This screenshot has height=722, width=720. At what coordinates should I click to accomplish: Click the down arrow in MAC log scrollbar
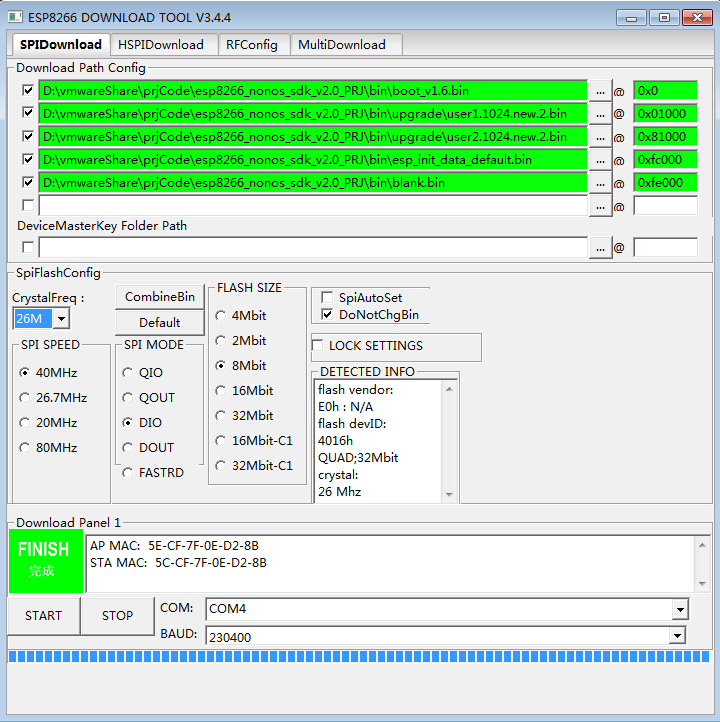pos(702,583)
